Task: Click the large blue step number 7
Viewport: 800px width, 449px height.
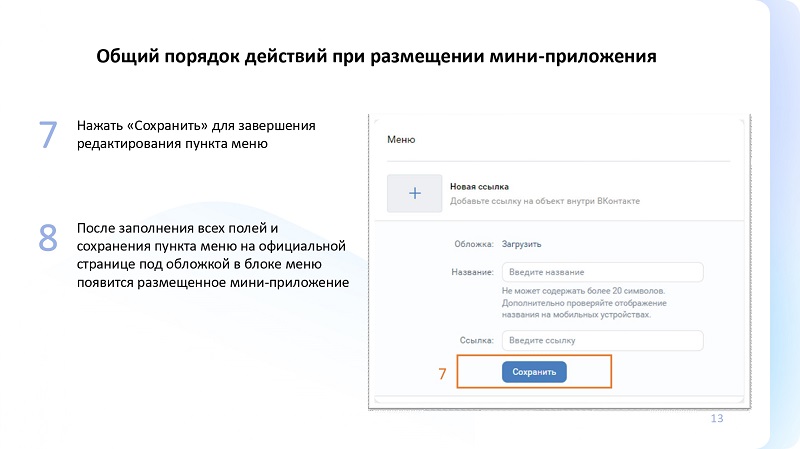Action: pos(48,135)
